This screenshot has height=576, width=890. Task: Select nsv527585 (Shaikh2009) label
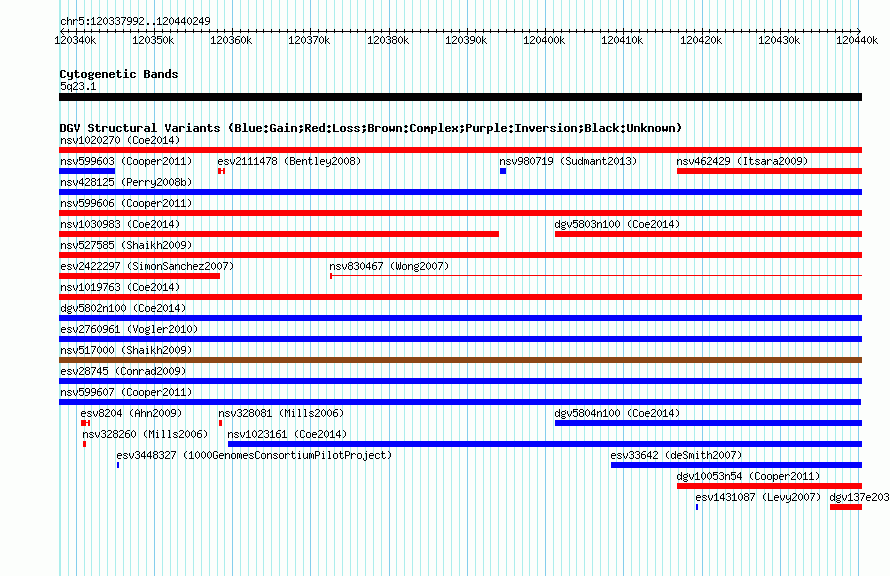[126, 245]
